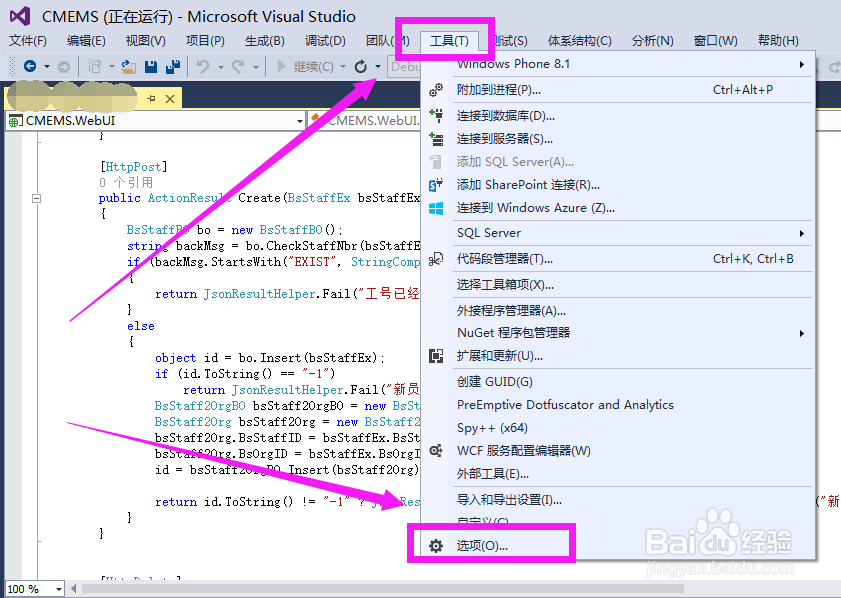Click the WCF service config editor icon

tap(436, 451)
